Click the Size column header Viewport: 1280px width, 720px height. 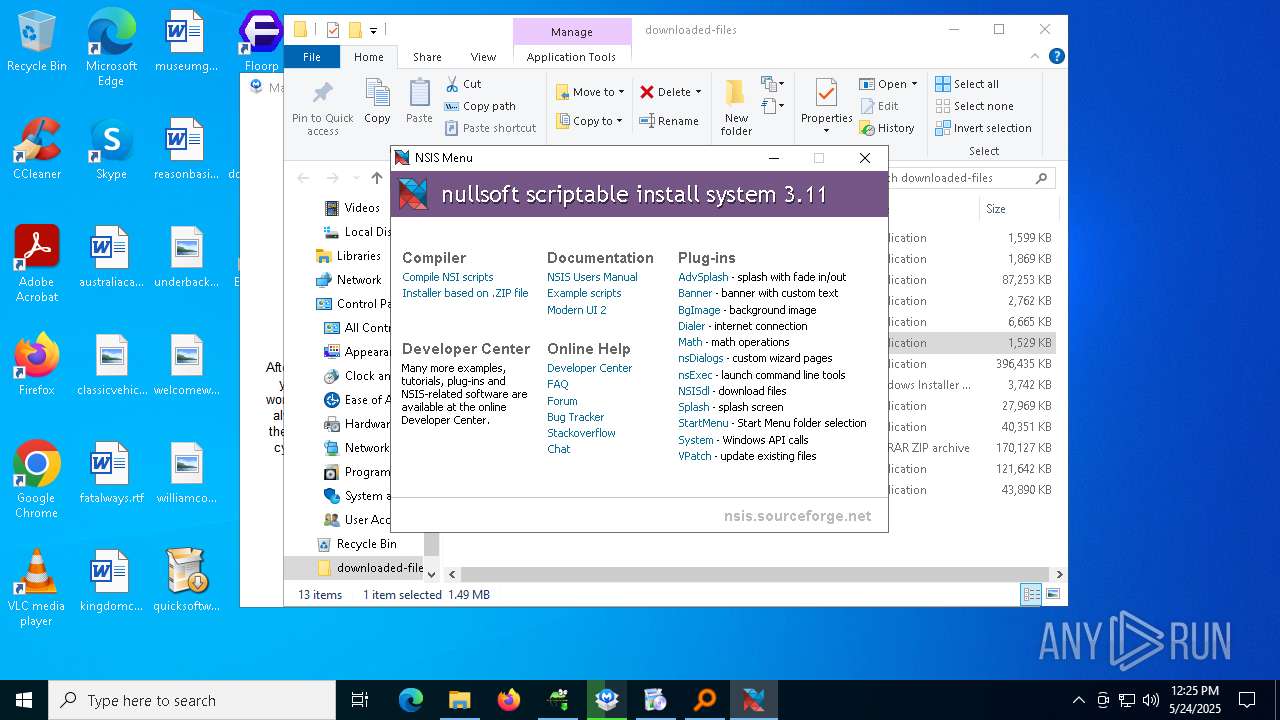click(1017, 209)
